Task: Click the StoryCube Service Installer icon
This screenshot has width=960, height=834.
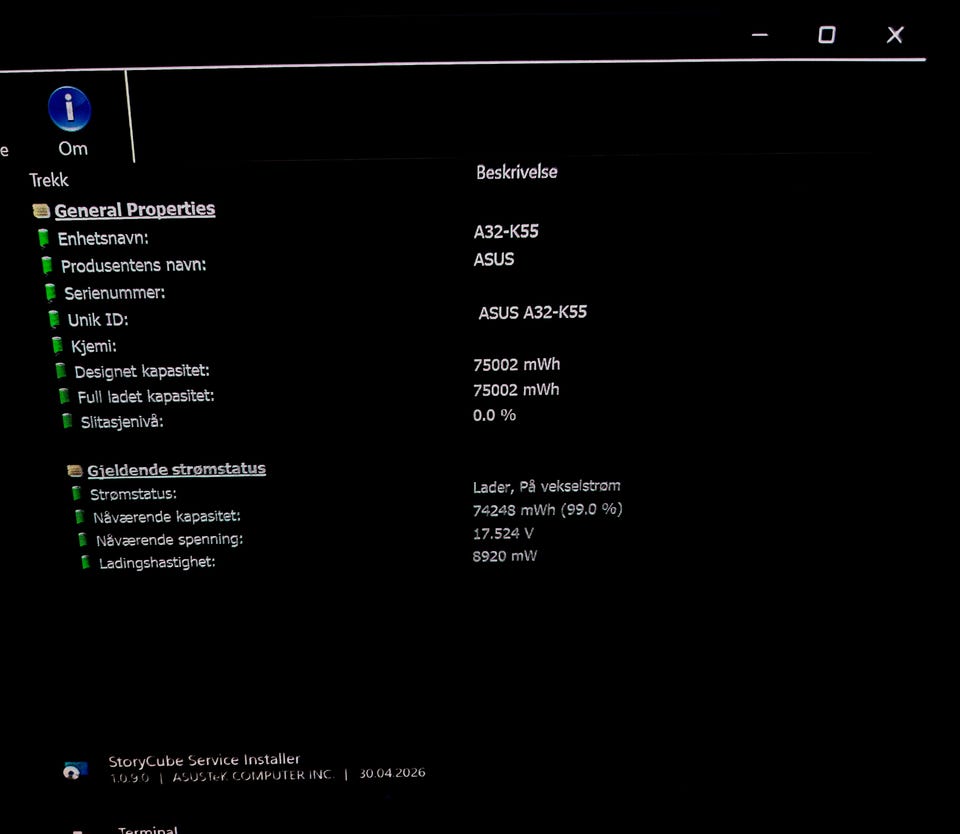Action: [75, 770]
